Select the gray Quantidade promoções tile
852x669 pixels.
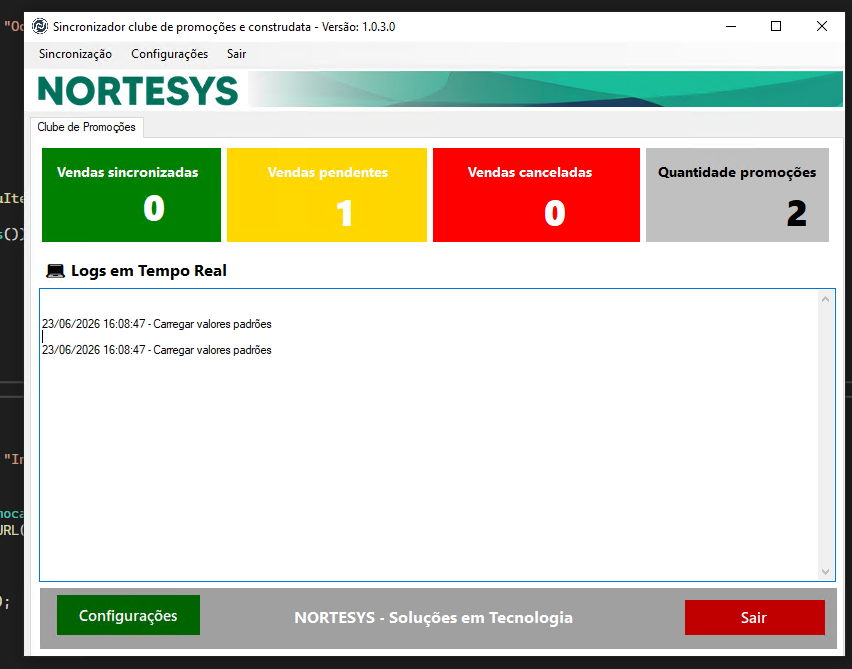pos(737,195)
